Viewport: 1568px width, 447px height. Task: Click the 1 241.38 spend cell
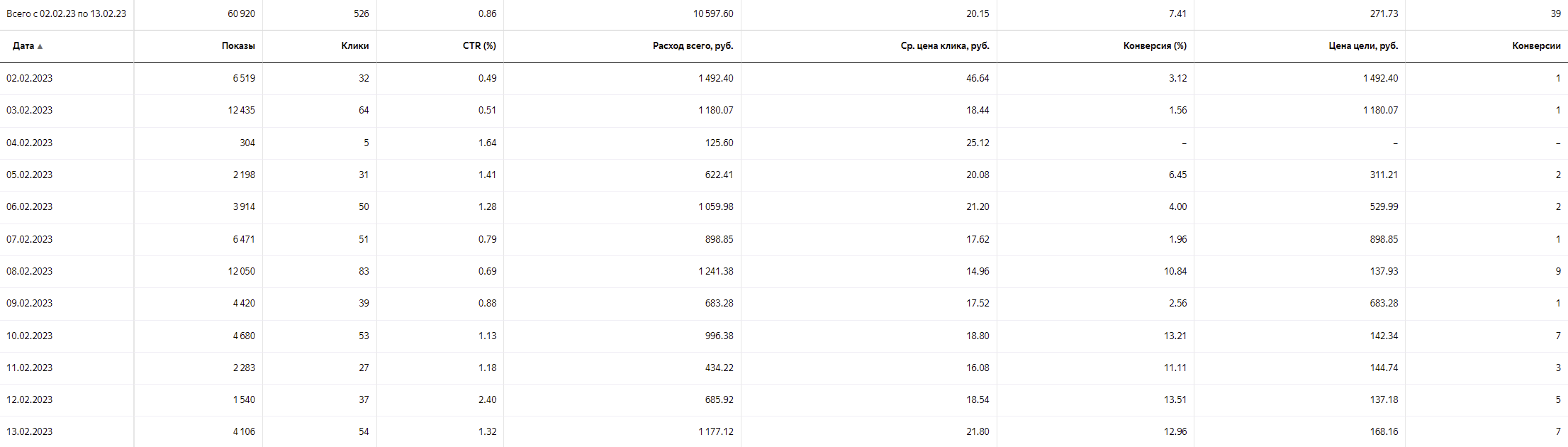point(715,272)
